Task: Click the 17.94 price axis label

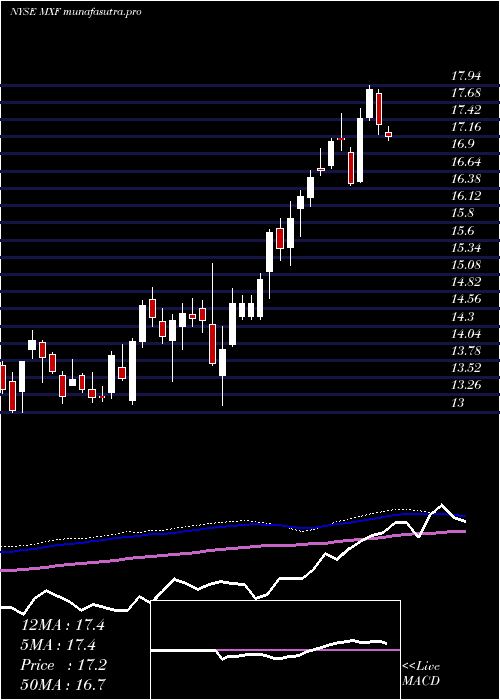Action: click(x=466, y=75)
